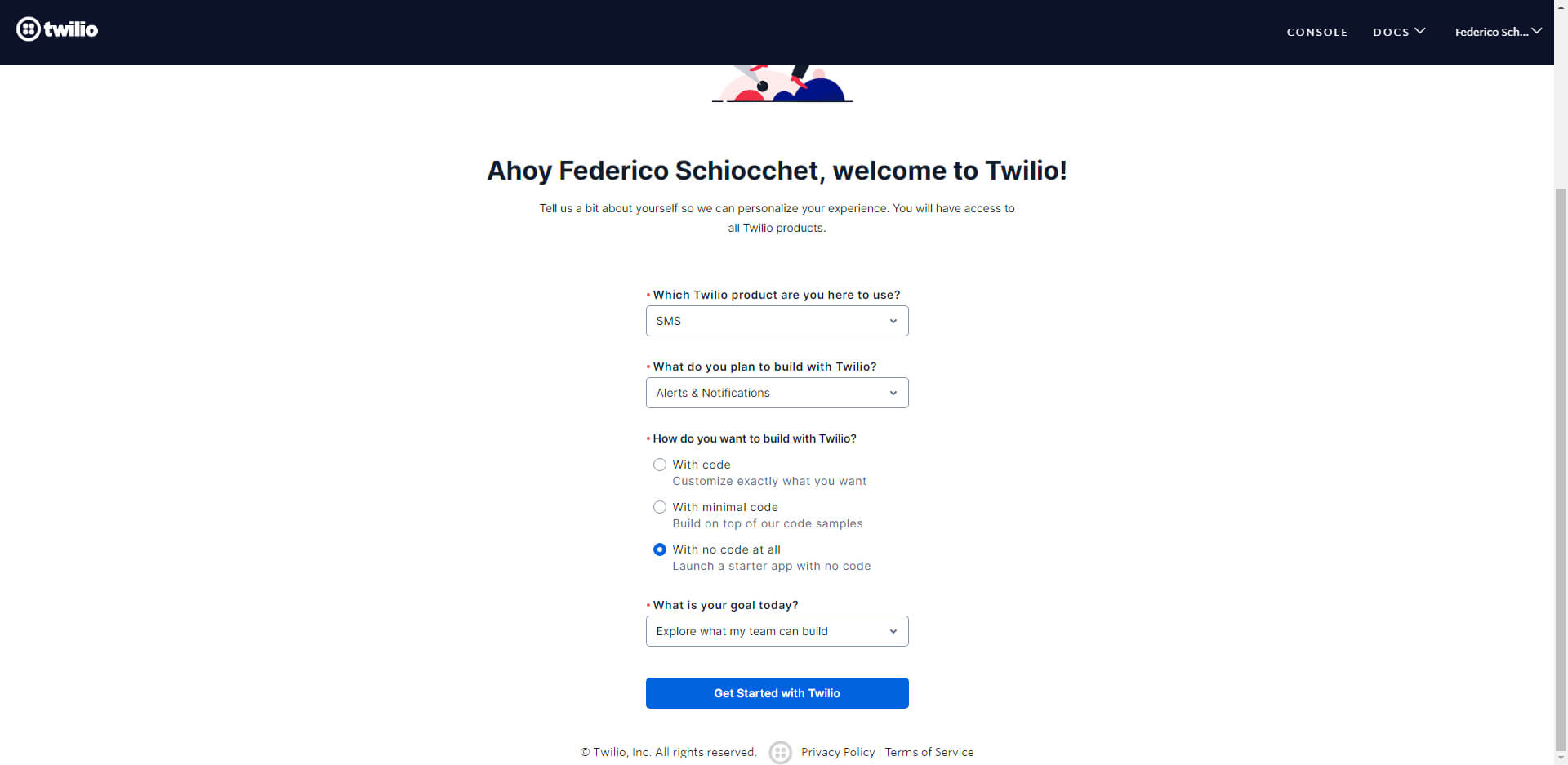
Task: Open the DOCS menu
Action: pos(1391,32)
